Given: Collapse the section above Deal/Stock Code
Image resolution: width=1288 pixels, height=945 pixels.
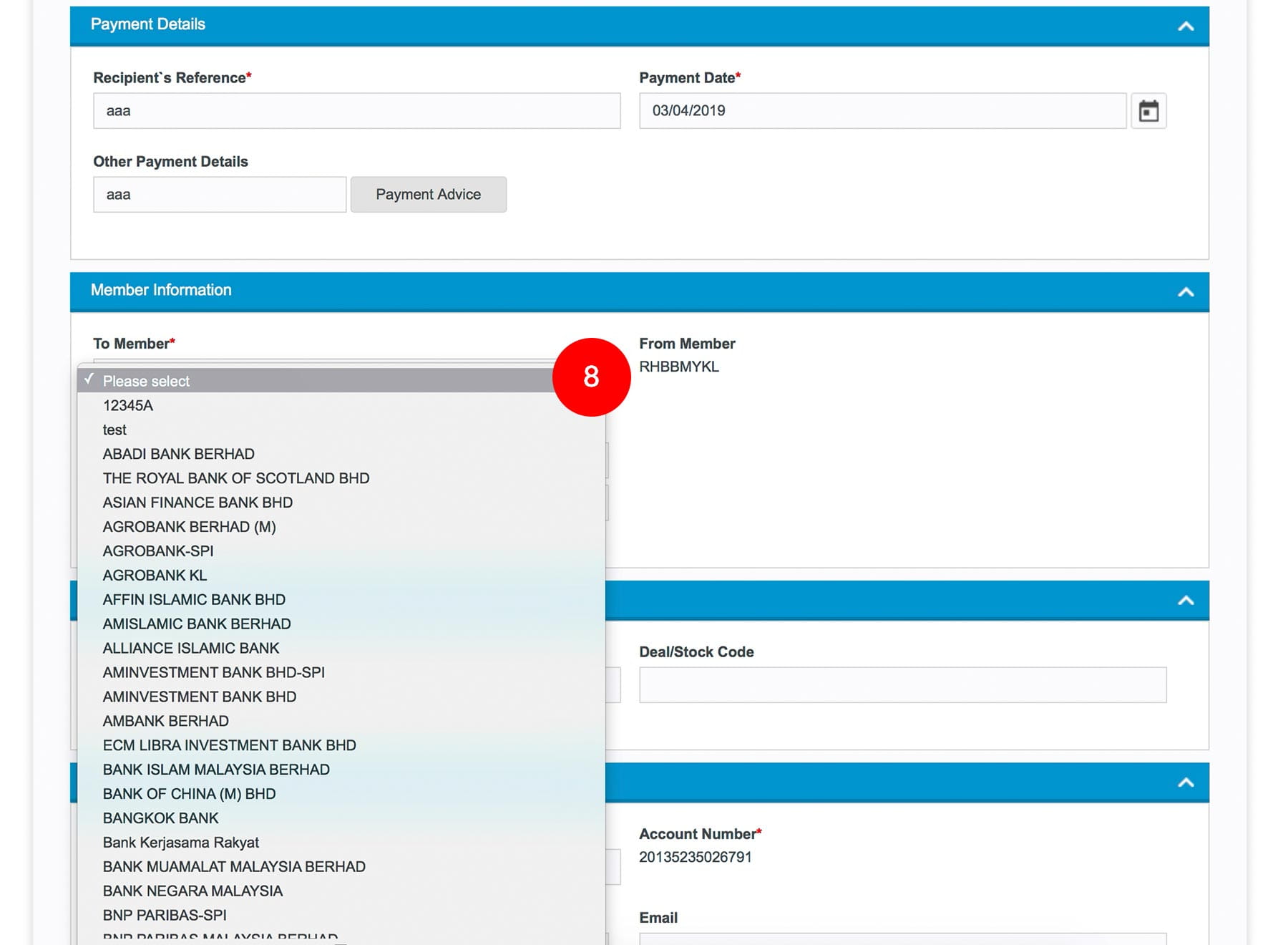Looking at the screenshot, I should point(1186,601).
